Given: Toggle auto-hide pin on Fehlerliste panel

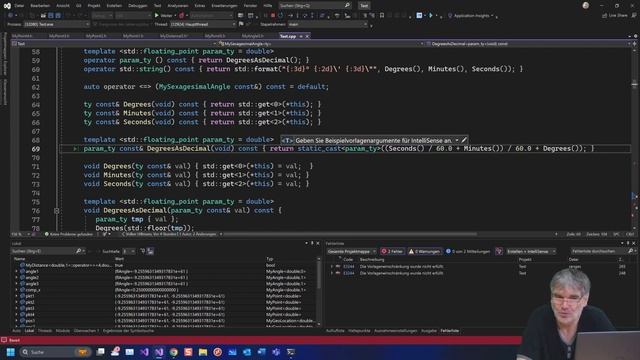Looking at the screenshot, I should (x=628, y=243).
